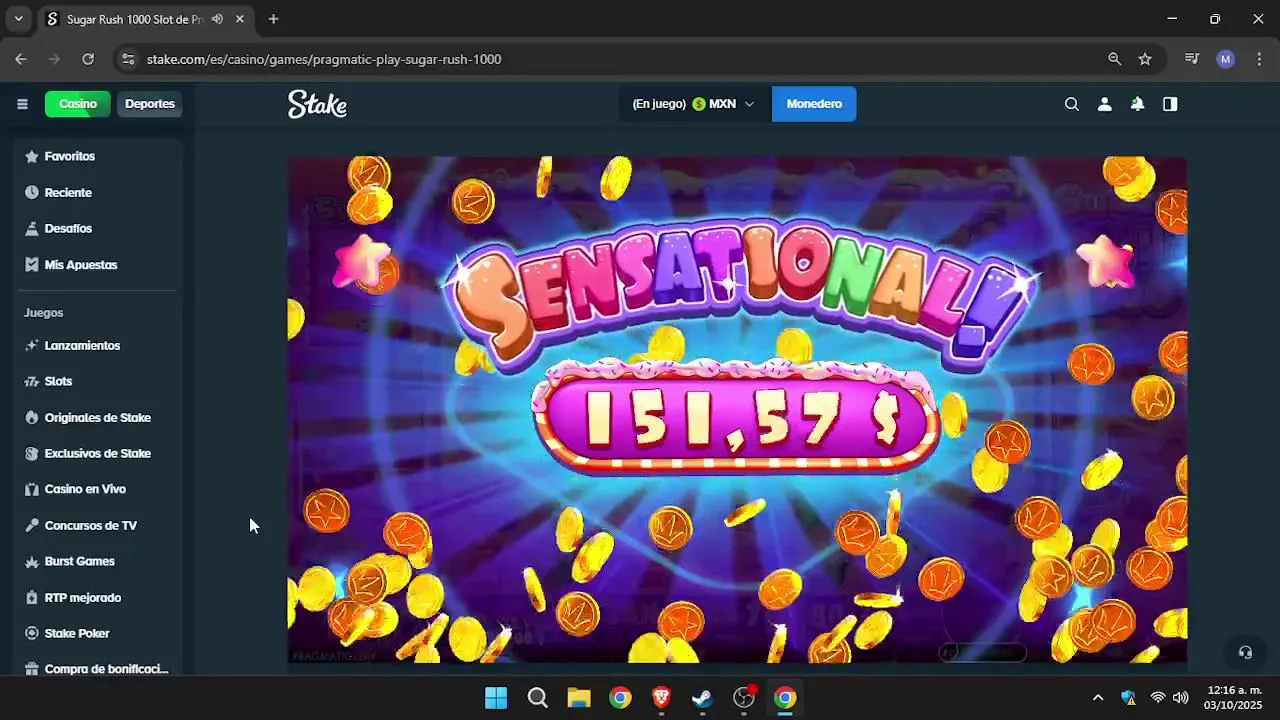The image size is (1280, 720).
Task: Open the clock and date panel
Action: coord(1233,697)
